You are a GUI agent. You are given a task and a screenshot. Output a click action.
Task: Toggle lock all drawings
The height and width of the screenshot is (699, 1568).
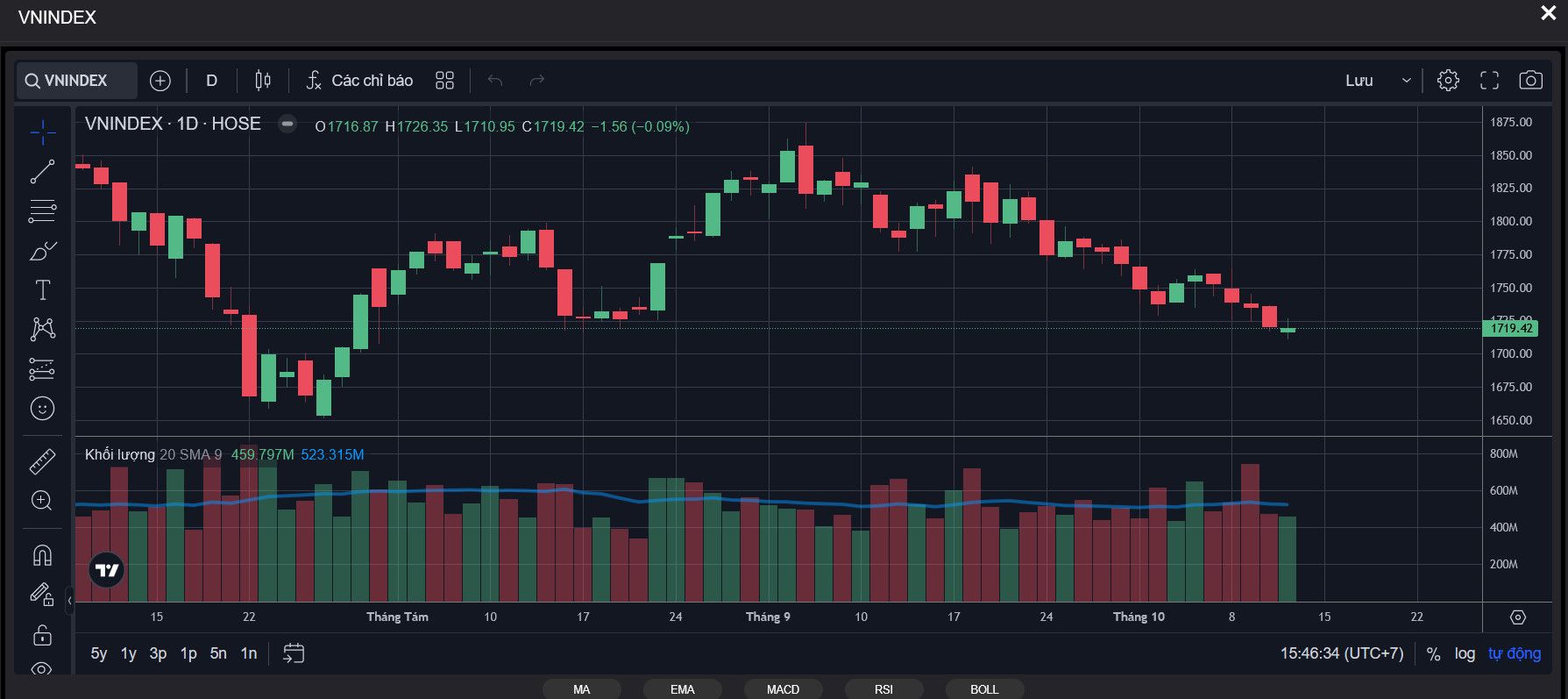[42, 634]
